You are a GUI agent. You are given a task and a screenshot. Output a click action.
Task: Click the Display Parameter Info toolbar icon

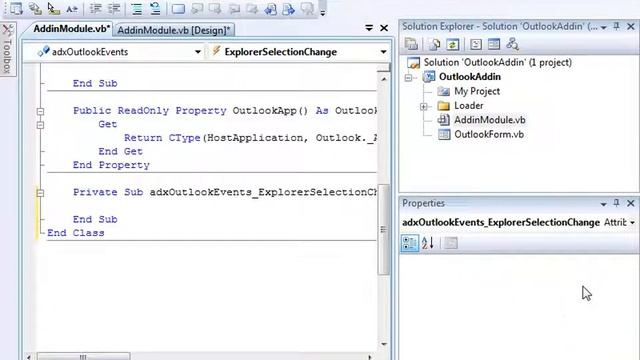35,8
